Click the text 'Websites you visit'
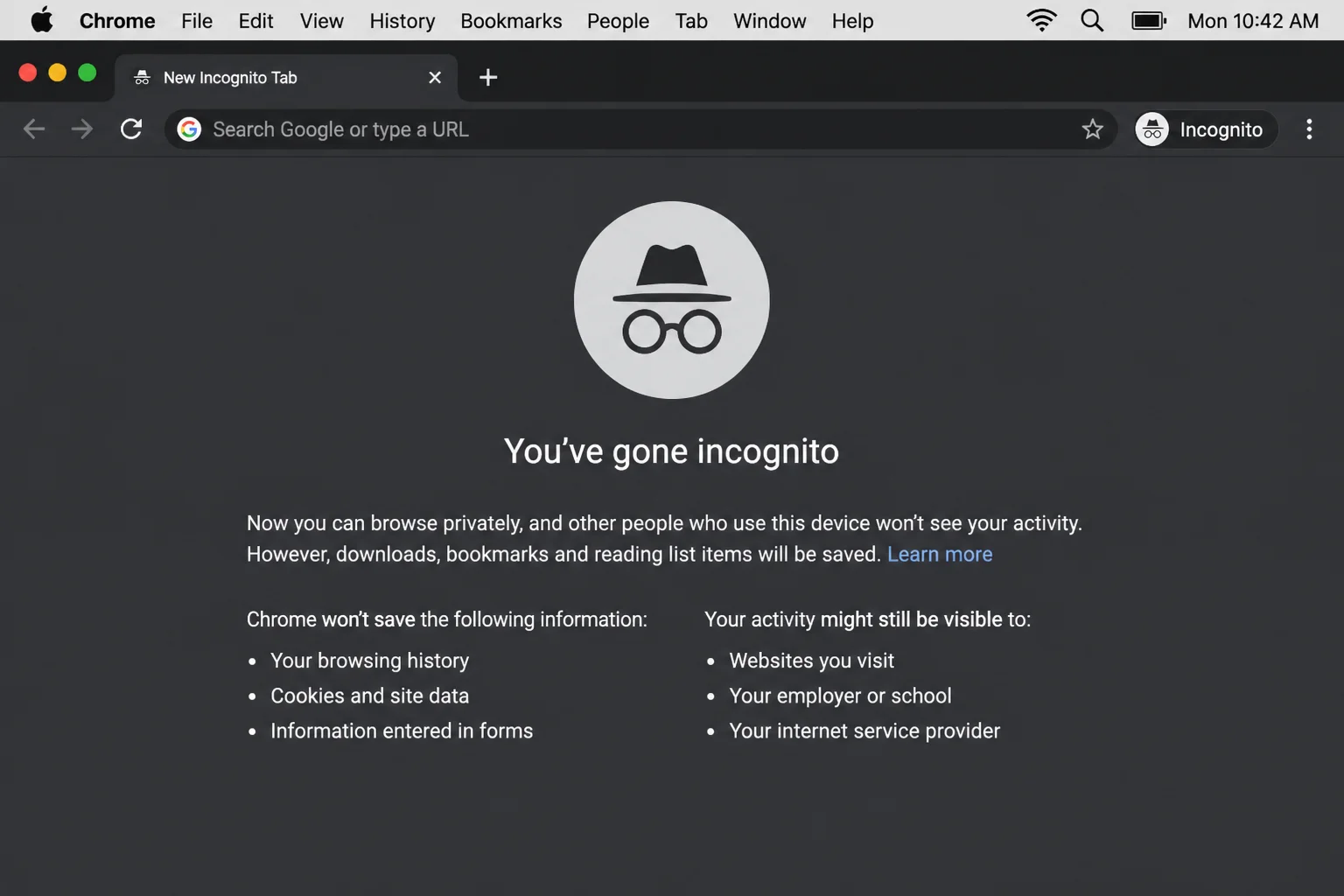 coord(811,661)
